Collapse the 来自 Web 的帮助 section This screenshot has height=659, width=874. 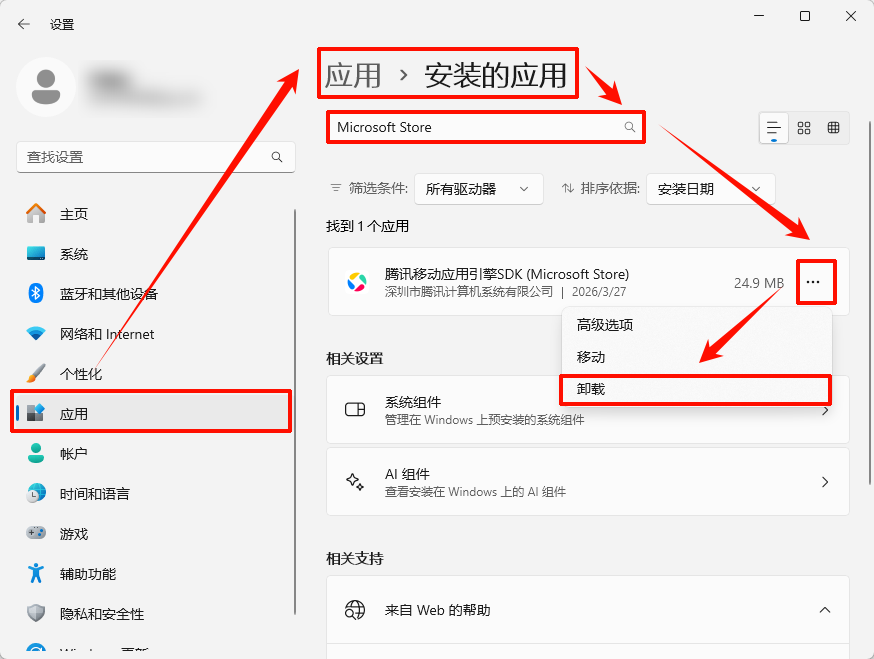point(825,609)
